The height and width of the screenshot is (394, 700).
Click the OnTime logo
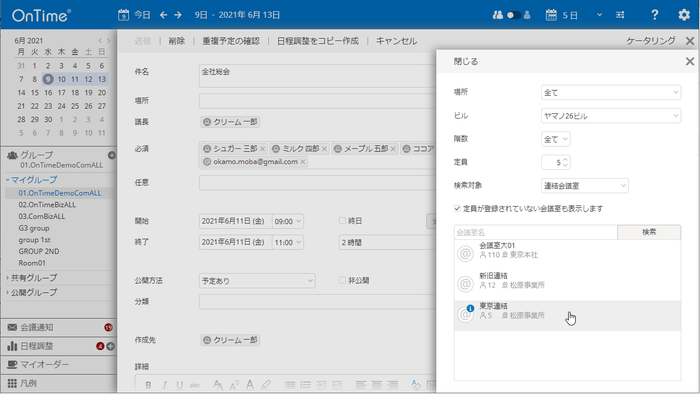[41, 16]
